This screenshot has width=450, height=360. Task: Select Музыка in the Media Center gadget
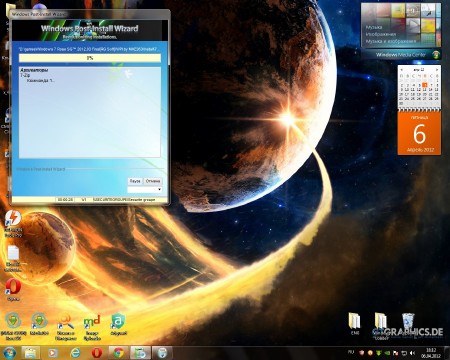coord(374,27)
